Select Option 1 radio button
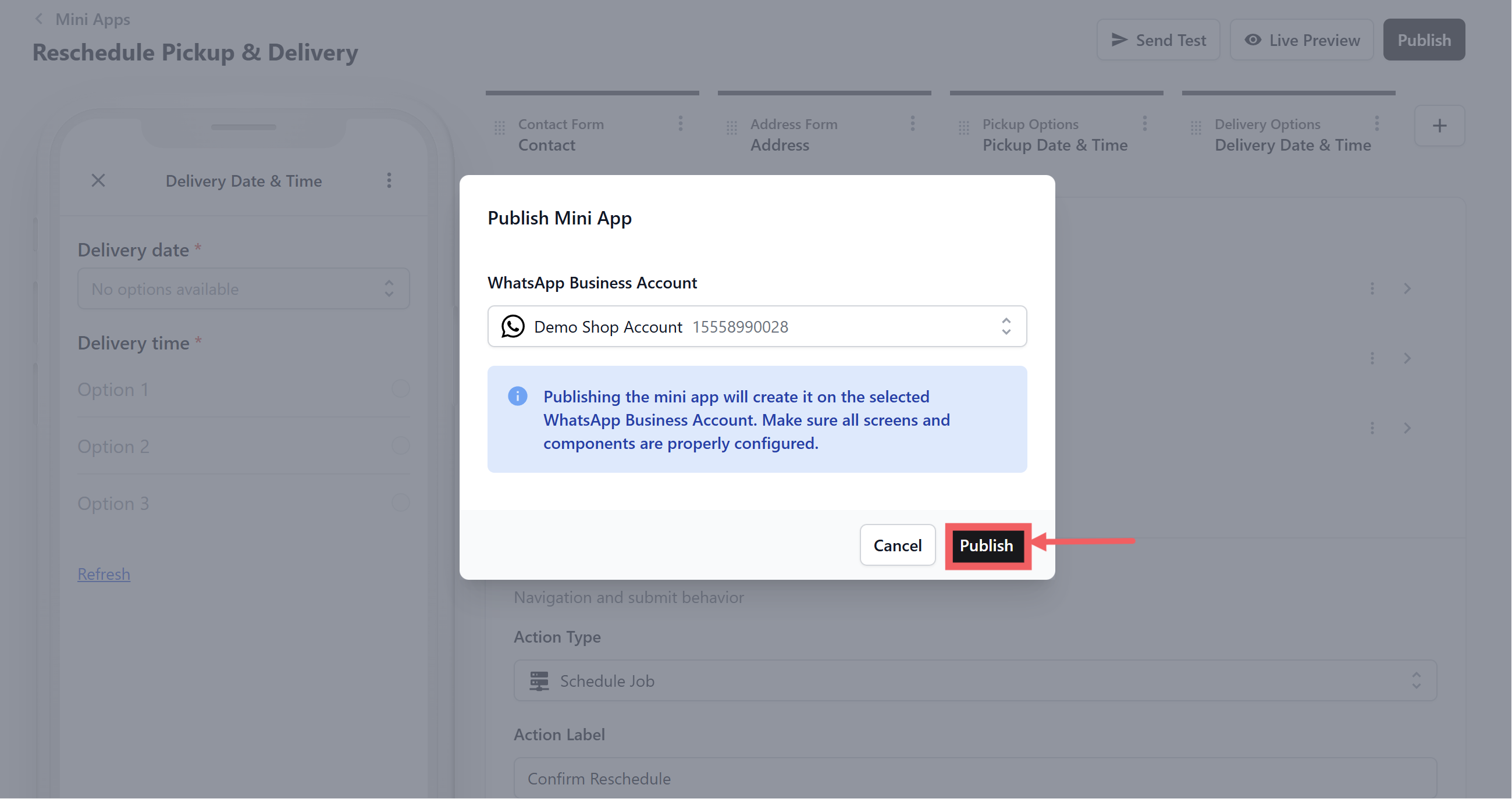 click(400, 388)
